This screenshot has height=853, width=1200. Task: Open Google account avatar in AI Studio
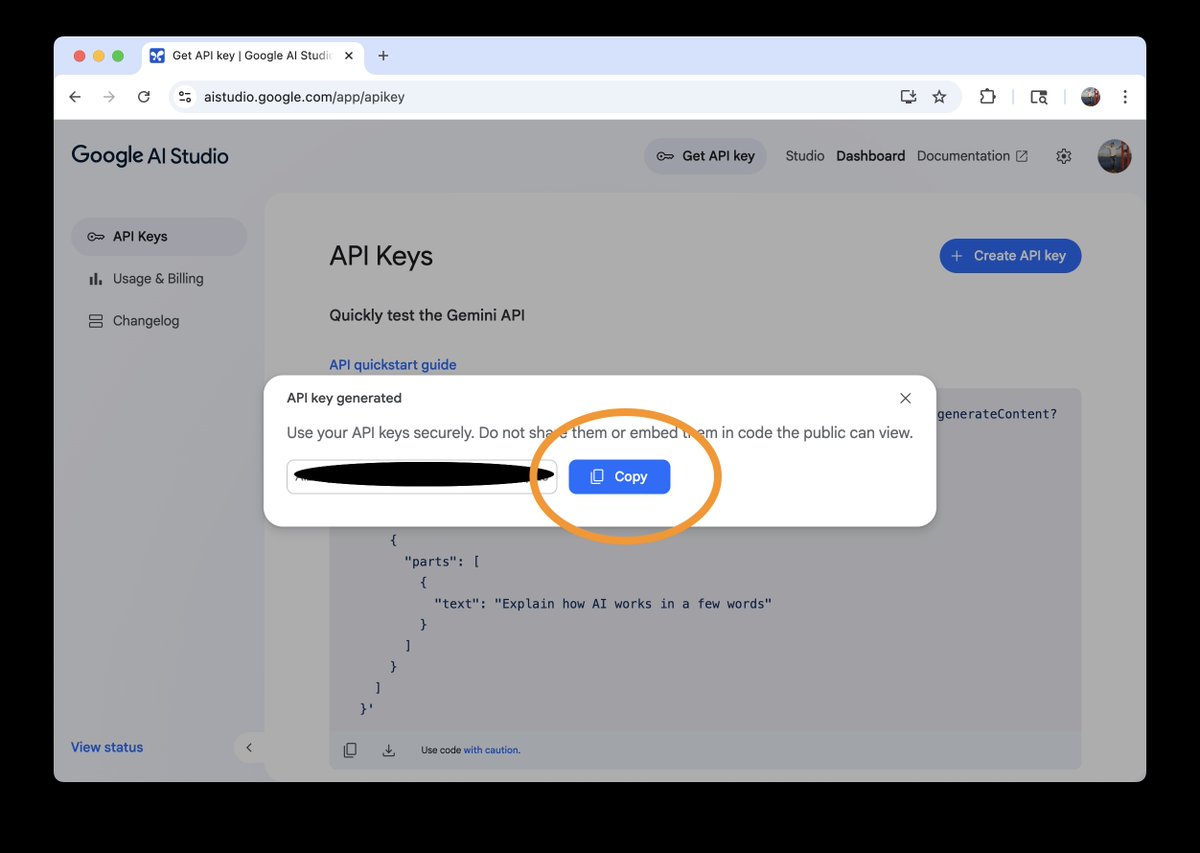point(1114,156)
